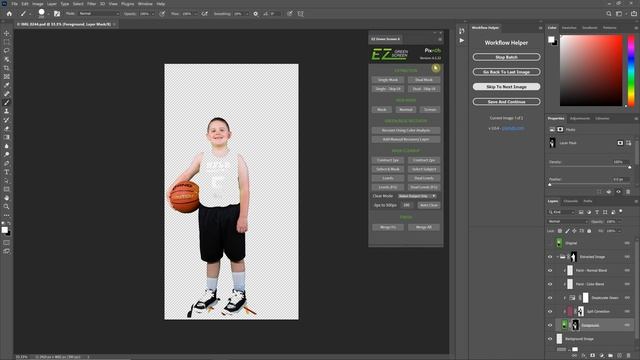Select the Type tool
The height and width of the screenshot is (360, 640).
pyautogui.click(x=7, y=172)
